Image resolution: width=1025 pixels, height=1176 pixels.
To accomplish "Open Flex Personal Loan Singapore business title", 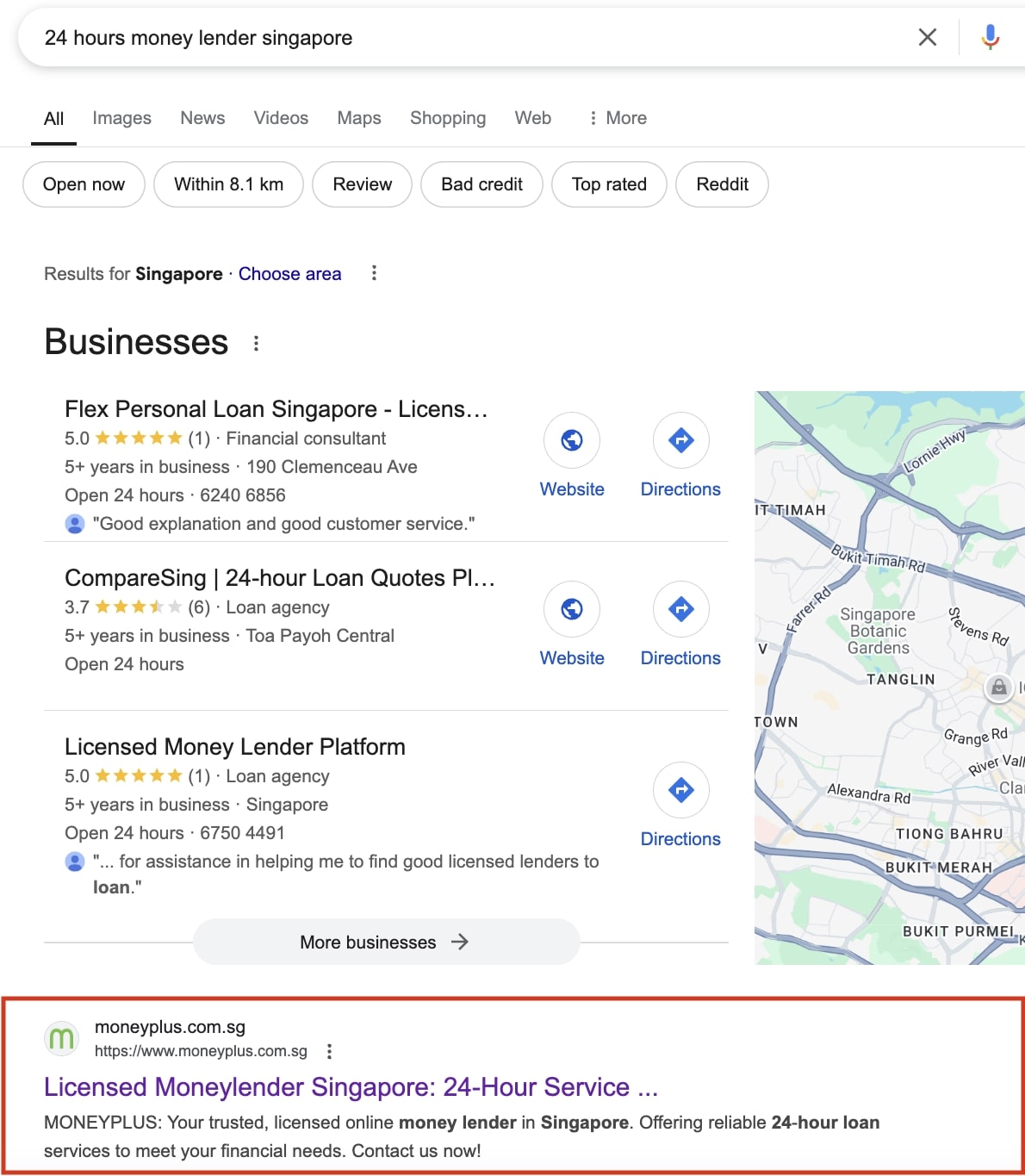I will click(x=276, y=409).
